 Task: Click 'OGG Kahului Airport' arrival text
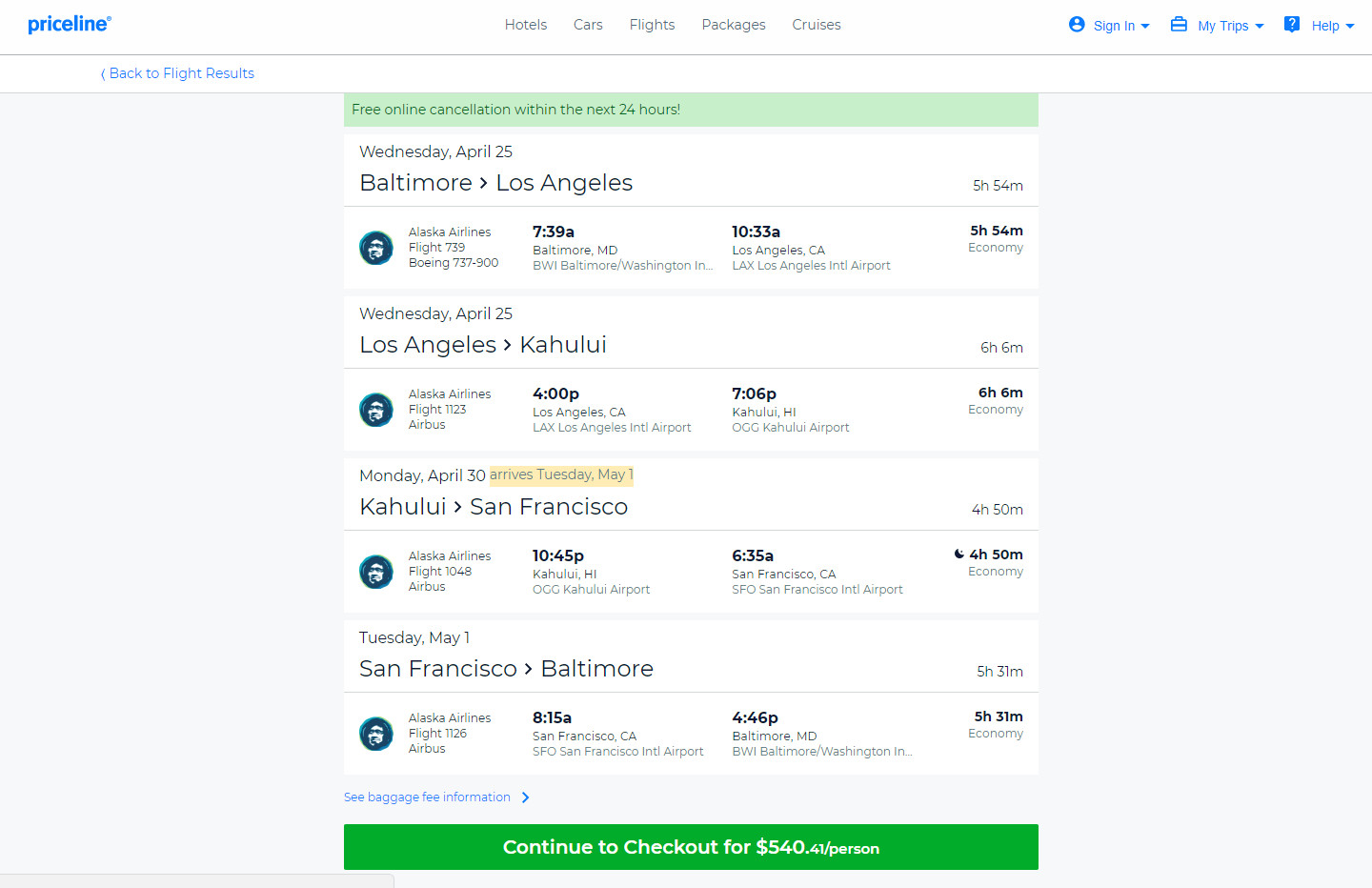[790, 428]
